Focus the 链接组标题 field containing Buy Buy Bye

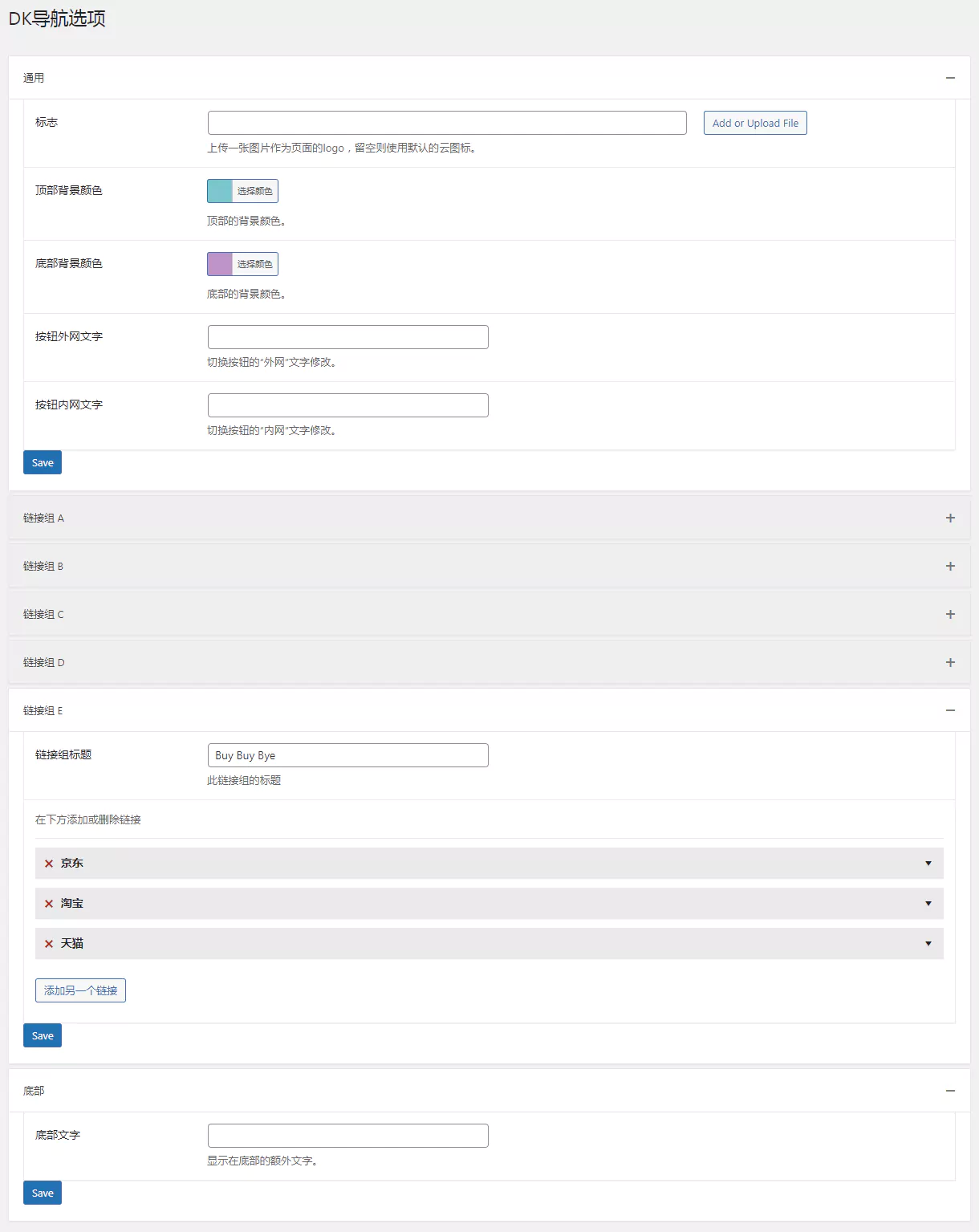pyautogui.click(x=347, y=755)
